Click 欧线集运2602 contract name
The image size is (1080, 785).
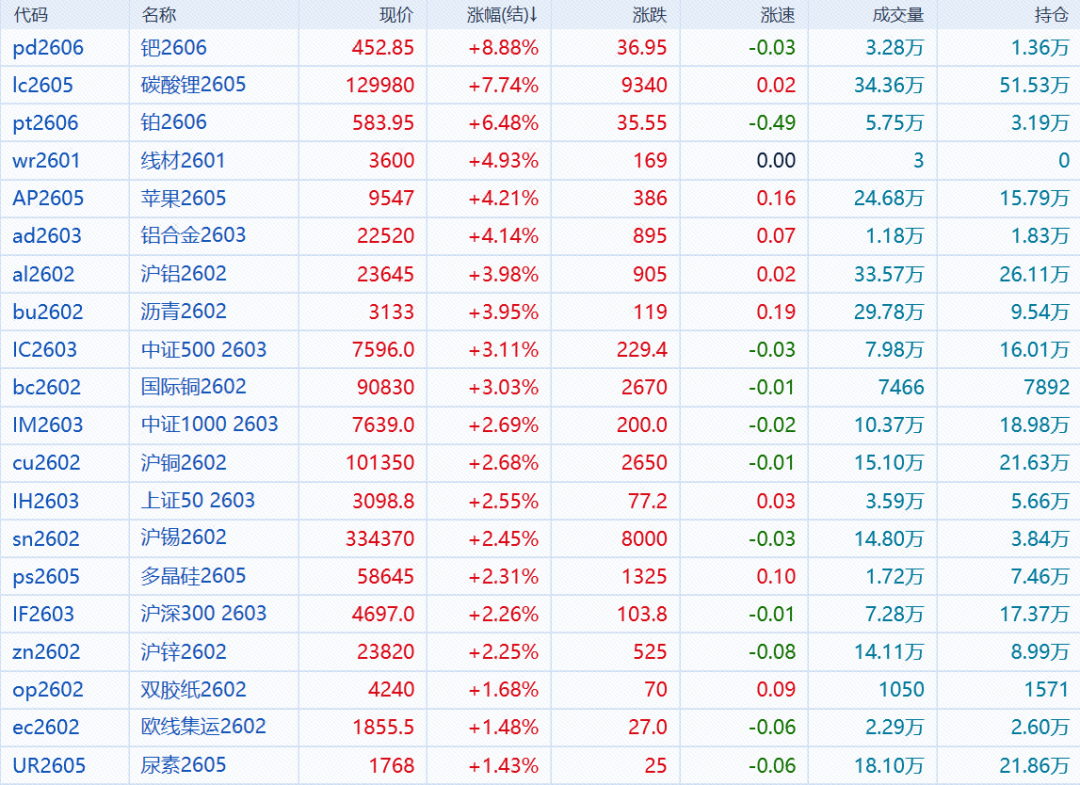click(203, 727)
